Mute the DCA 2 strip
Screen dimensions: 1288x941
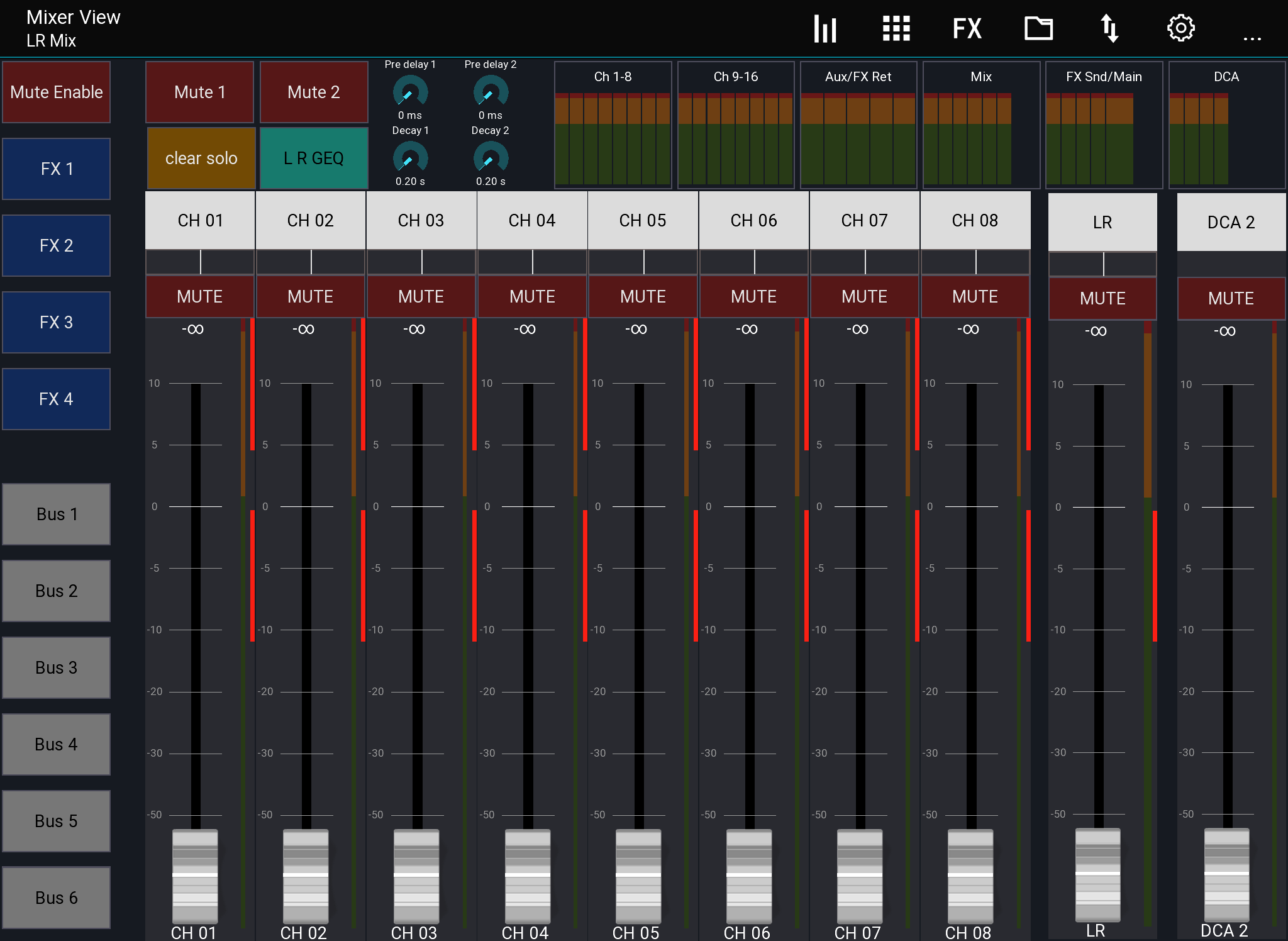pyautogui.click(x=1230, y=299)
